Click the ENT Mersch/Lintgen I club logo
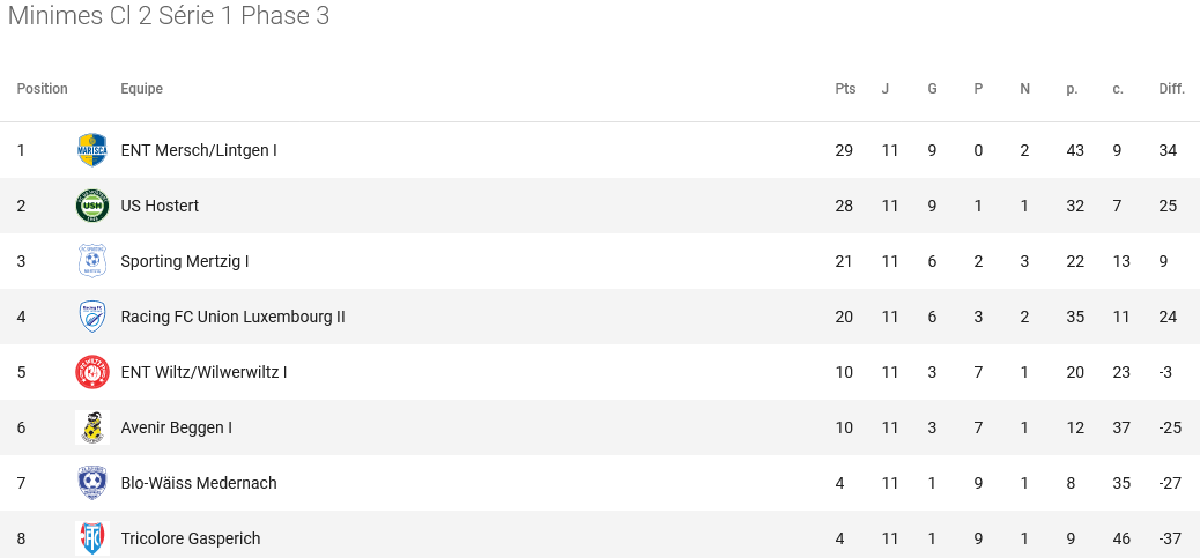1200x558 pixels. click(x=91, y=150)
